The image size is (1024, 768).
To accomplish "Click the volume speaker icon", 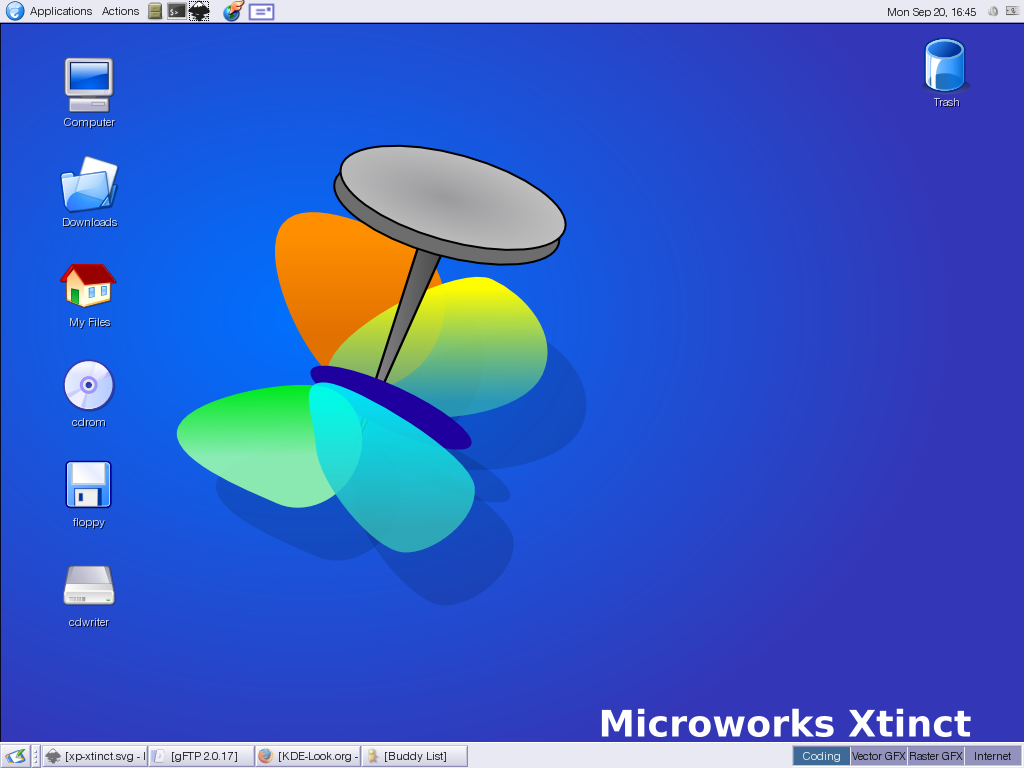I will pos(993,11).
